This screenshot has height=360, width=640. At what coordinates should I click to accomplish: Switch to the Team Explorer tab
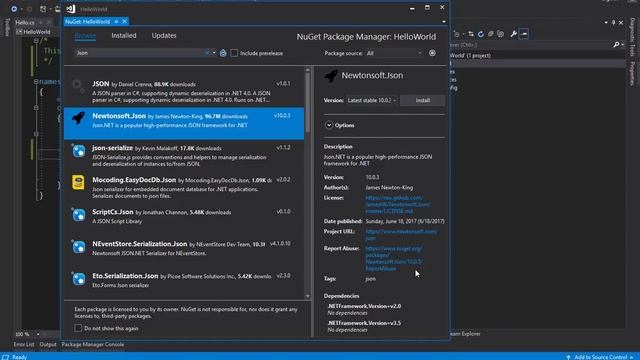tap(465, 334)
